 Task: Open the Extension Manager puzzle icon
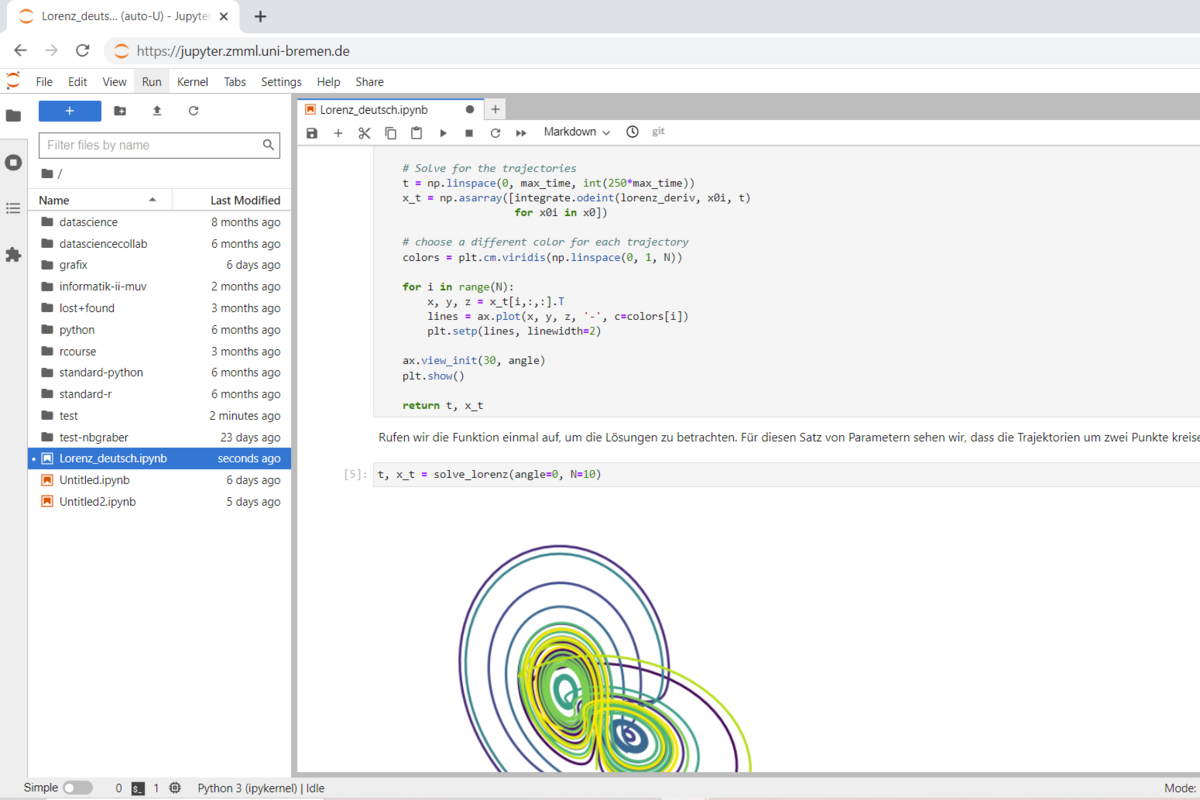pos(13,255)
